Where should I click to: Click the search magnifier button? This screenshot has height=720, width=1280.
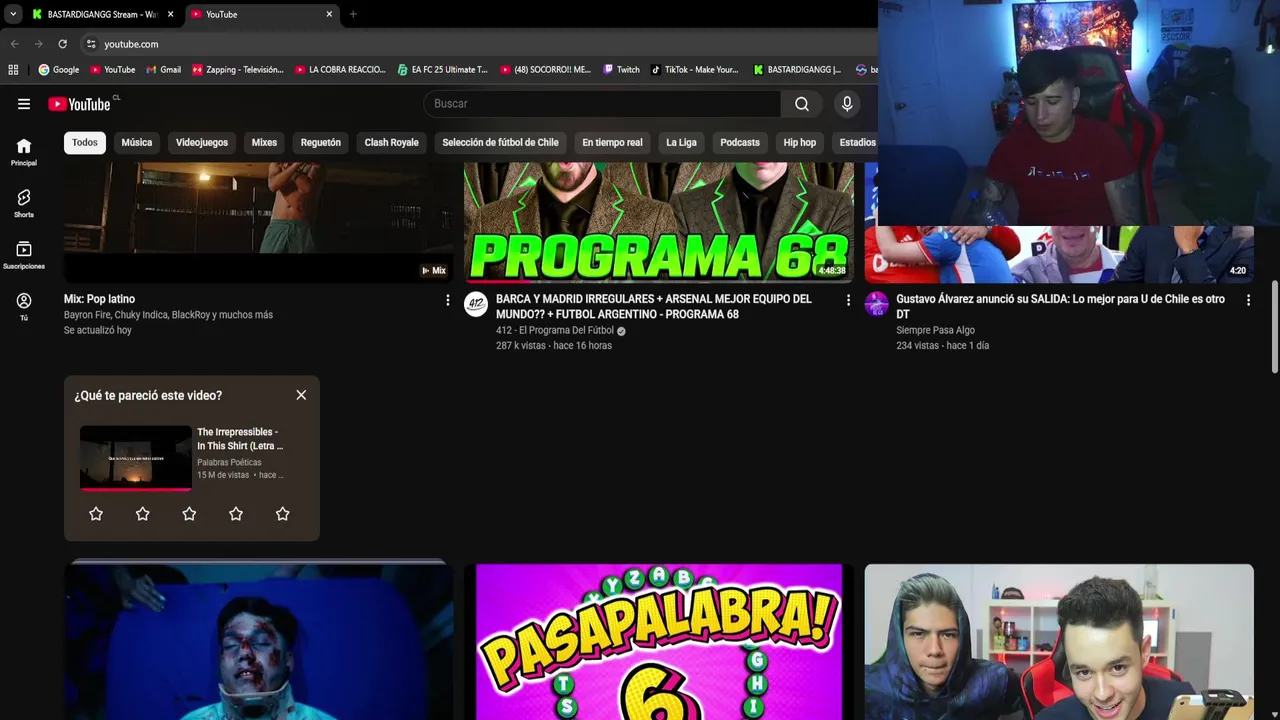tap(802, 104)
